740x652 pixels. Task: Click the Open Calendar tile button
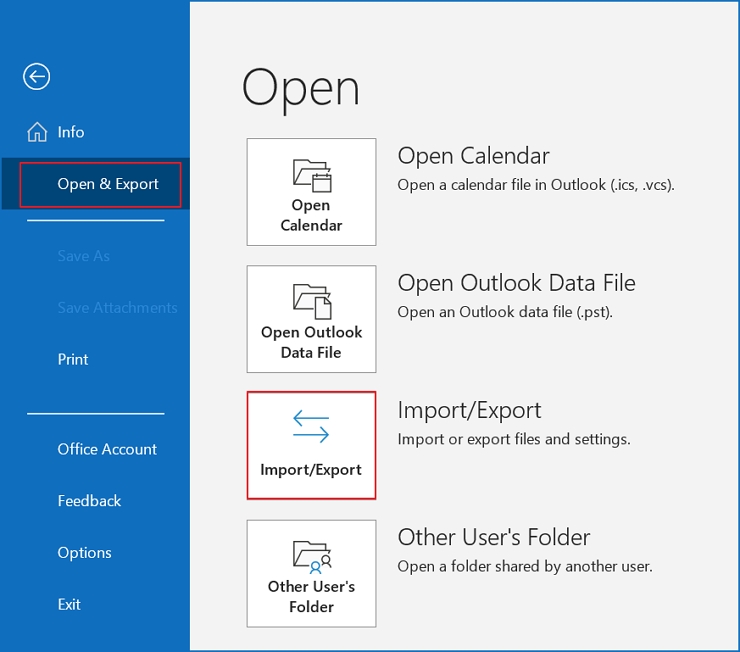[x=311, y=192]
